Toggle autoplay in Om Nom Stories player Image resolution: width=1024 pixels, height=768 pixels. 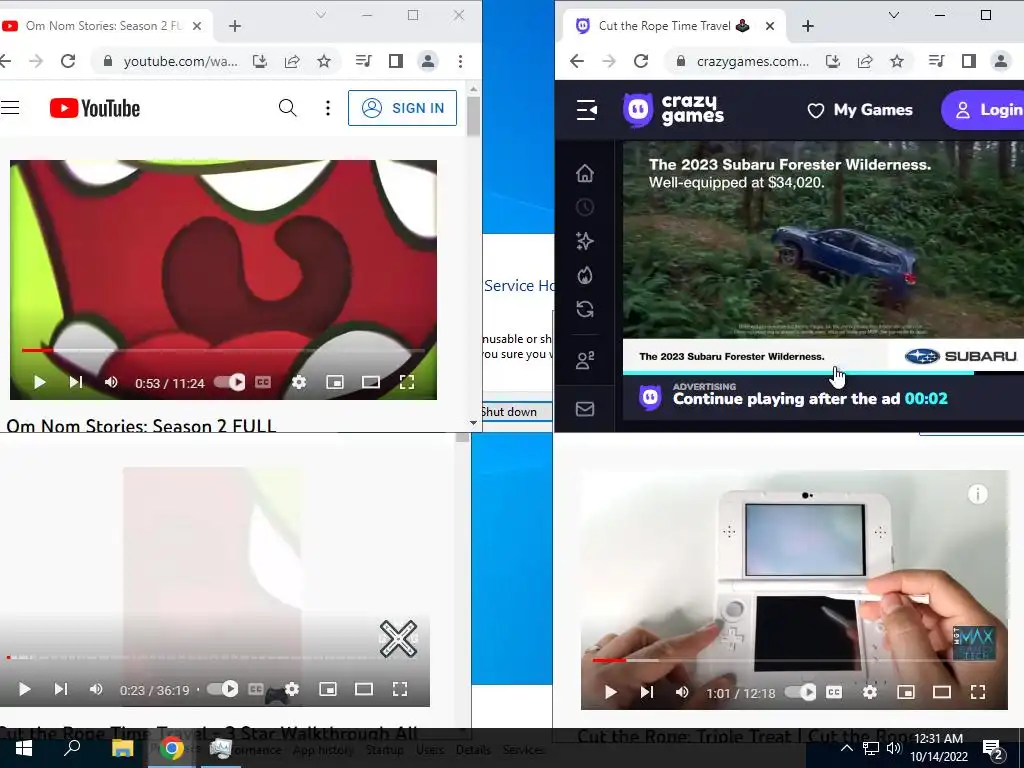click(x=230, y=382)
